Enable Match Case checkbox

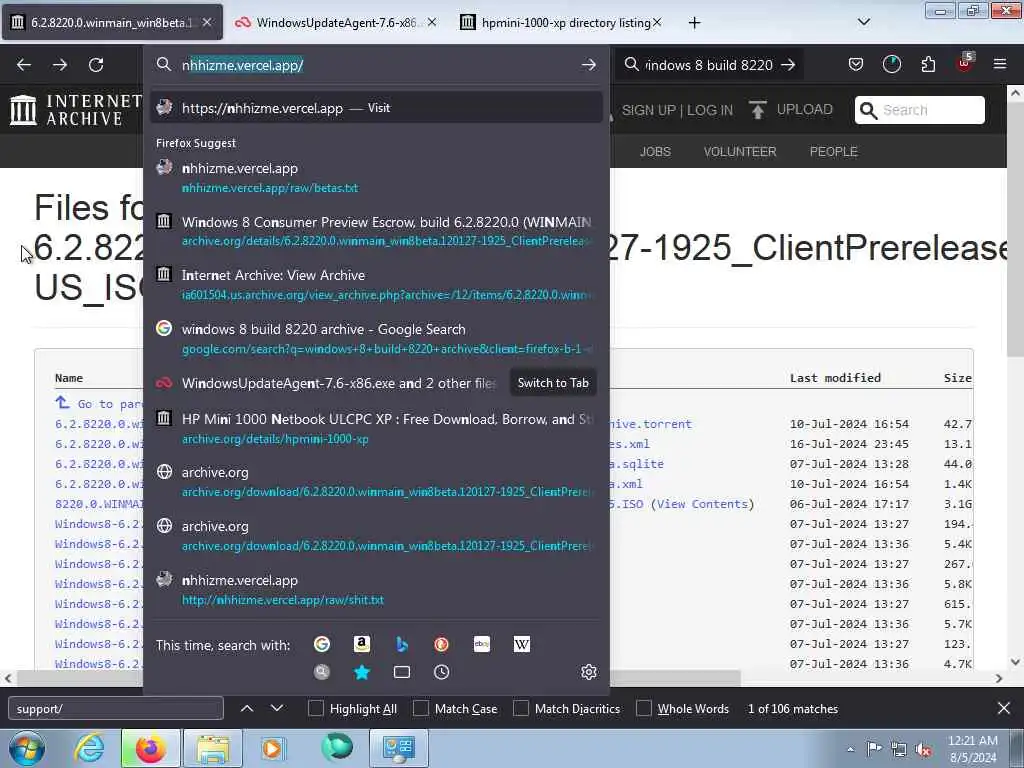[x=421, y=709]
